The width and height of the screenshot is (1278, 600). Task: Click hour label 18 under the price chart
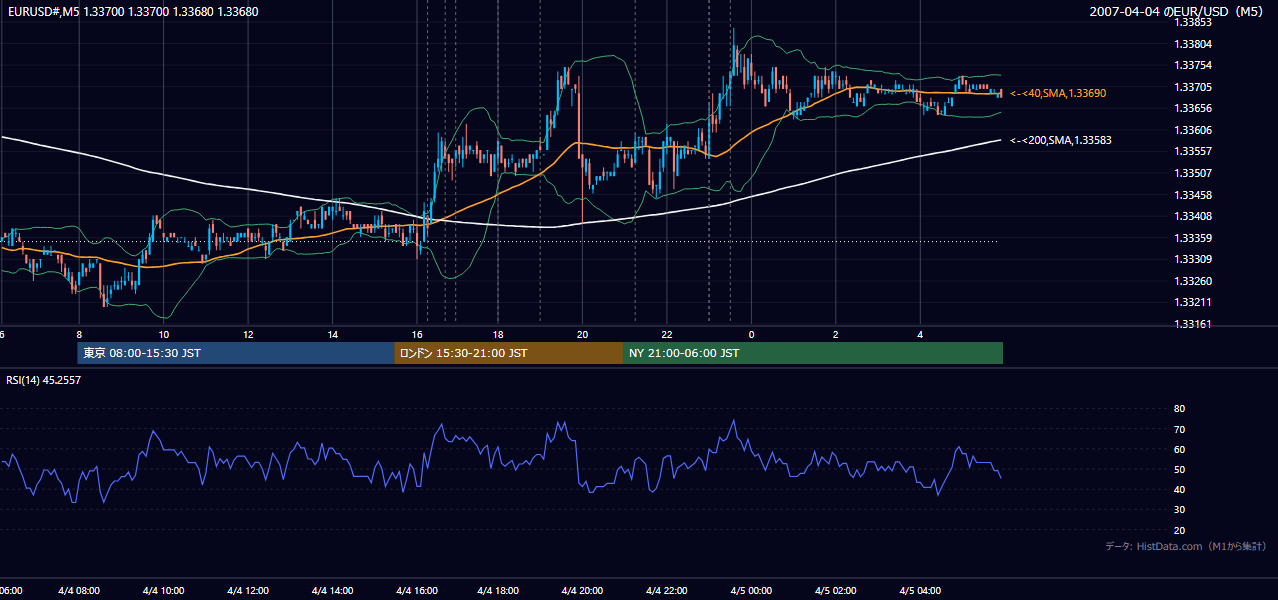(x=498, y=335)
